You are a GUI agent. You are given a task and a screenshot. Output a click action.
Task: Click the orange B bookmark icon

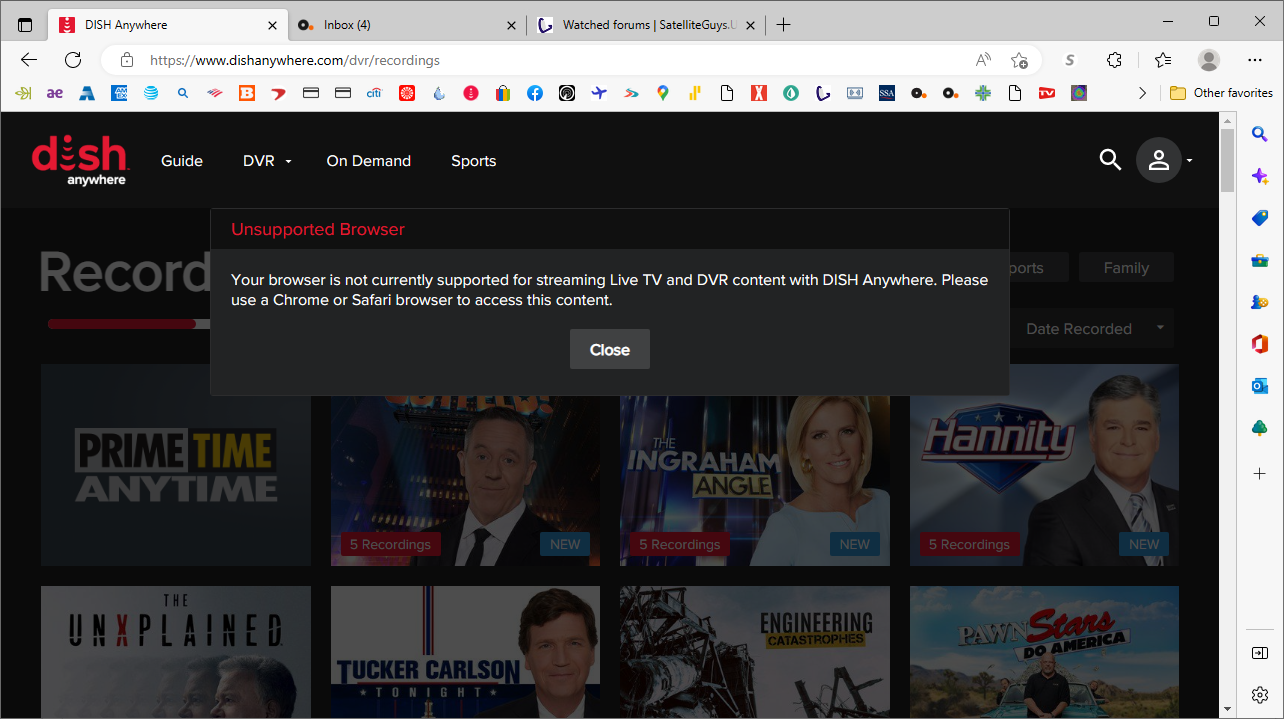(247, 93)
